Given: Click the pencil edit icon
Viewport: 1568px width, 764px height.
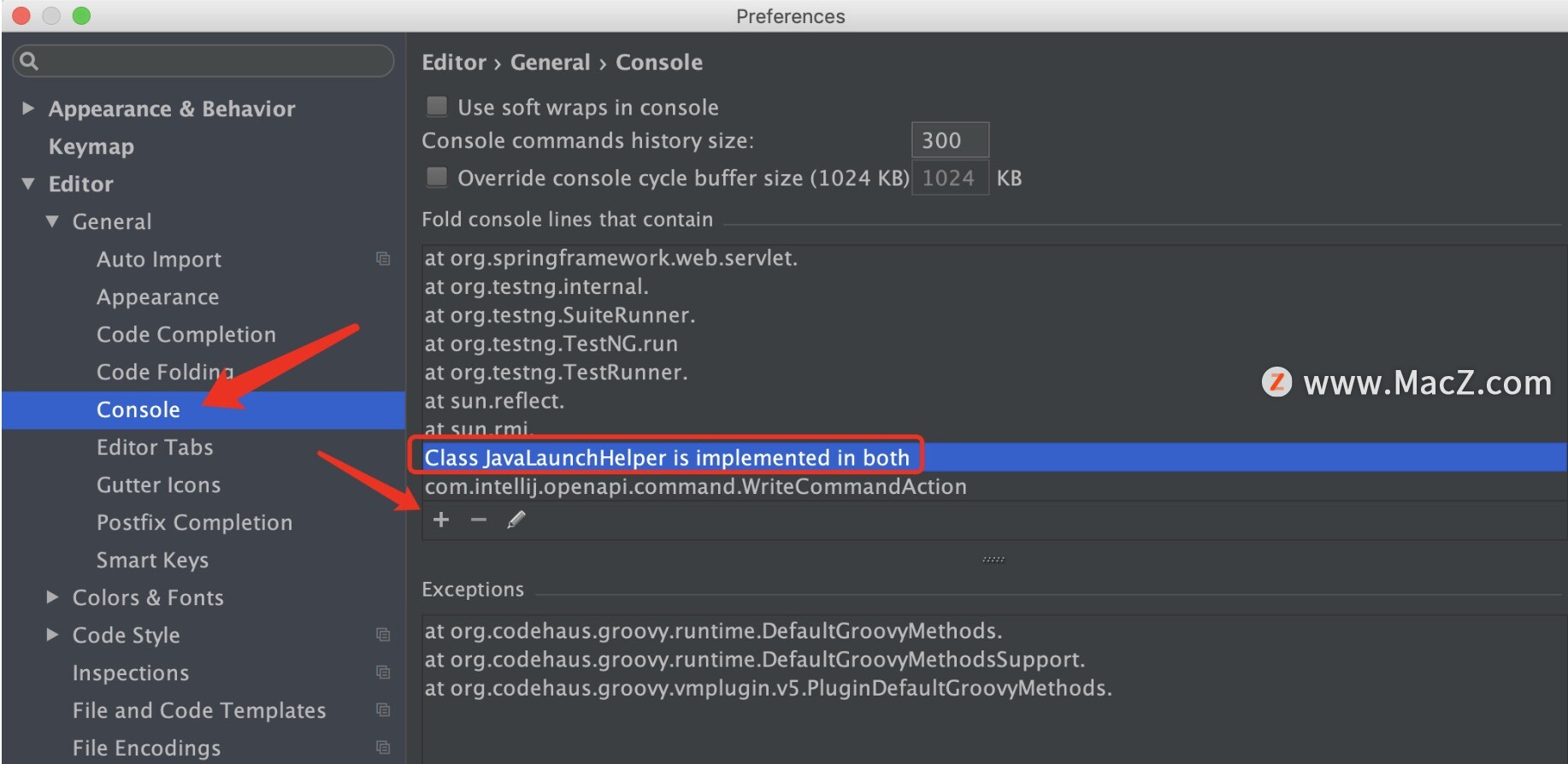Looking at the screenshot, I should pyautogui.click(x=516, y=520).
